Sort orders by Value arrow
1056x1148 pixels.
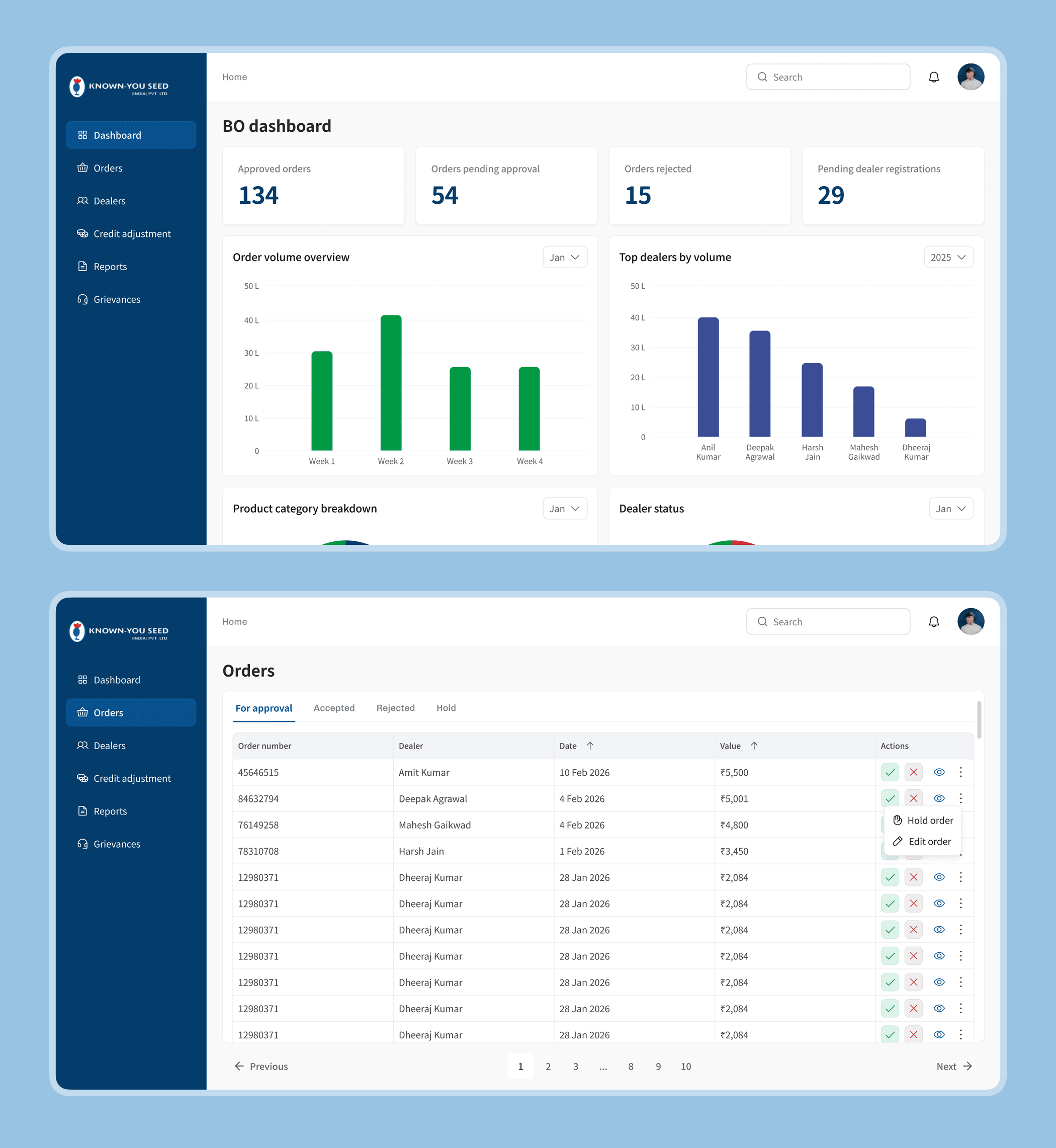pos(754,746)
